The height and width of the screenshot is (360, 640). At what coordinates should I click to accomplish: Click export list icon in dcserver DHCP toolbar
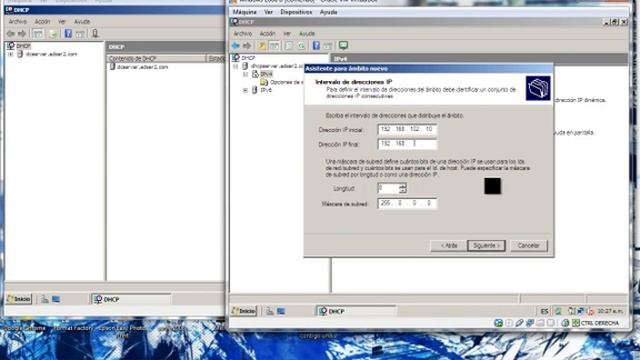(53, 33)
